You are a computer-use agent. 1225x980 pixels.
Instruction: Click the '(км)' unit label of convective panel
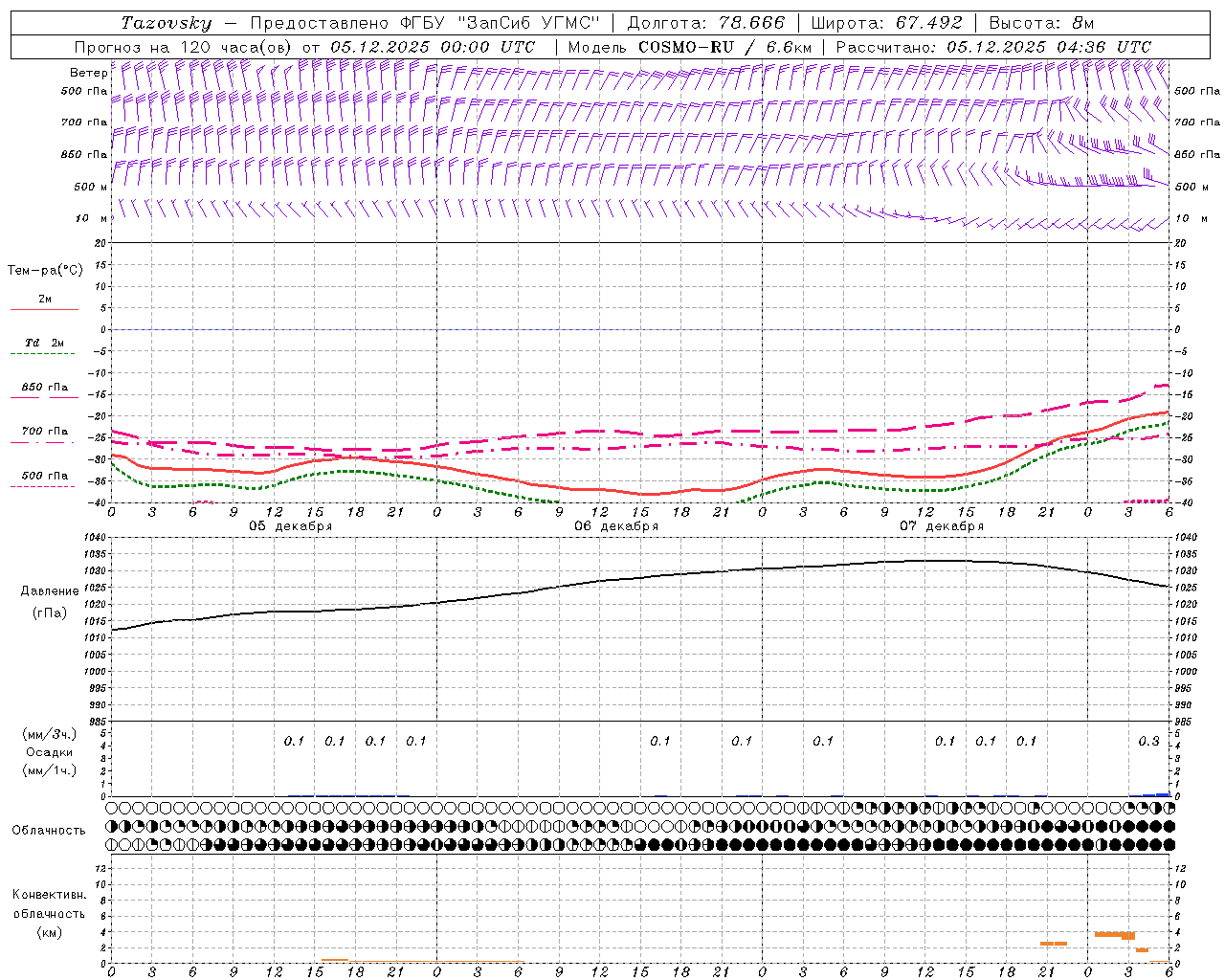[x=50, y=932]
